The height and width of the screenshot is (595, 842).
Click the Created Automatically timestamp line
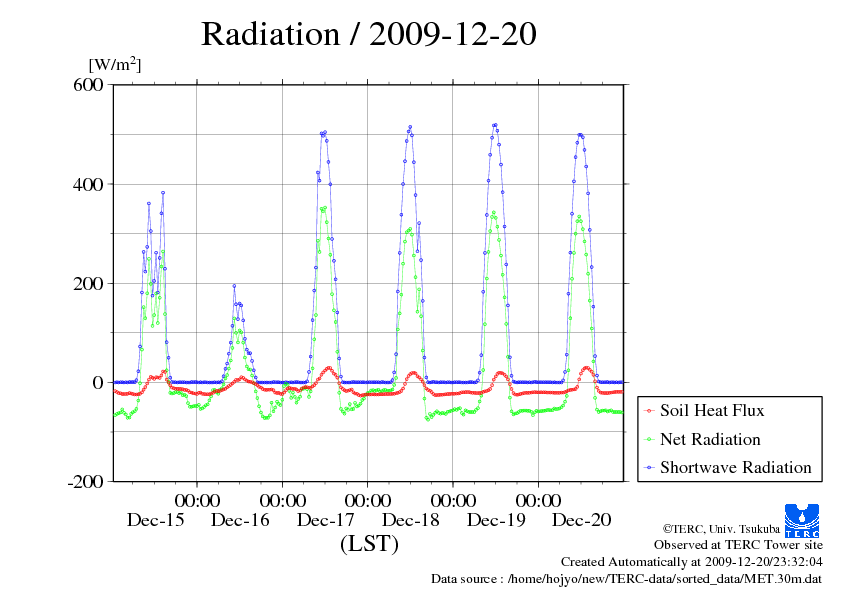[692, 562]
